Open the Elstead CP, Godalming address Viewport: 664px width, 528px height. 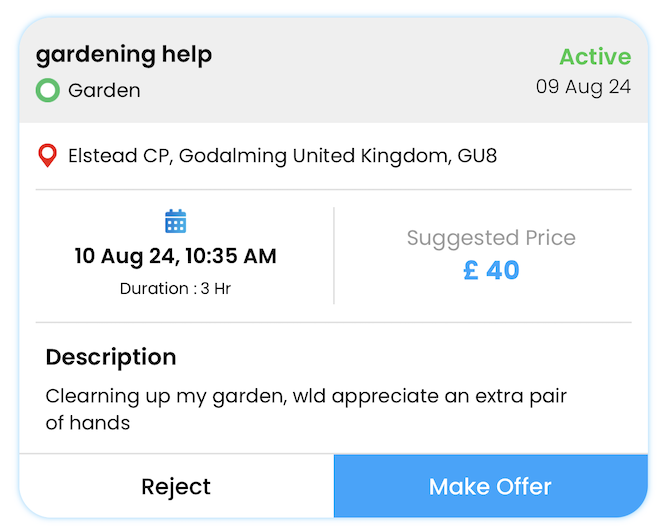(x=282, y=156)
